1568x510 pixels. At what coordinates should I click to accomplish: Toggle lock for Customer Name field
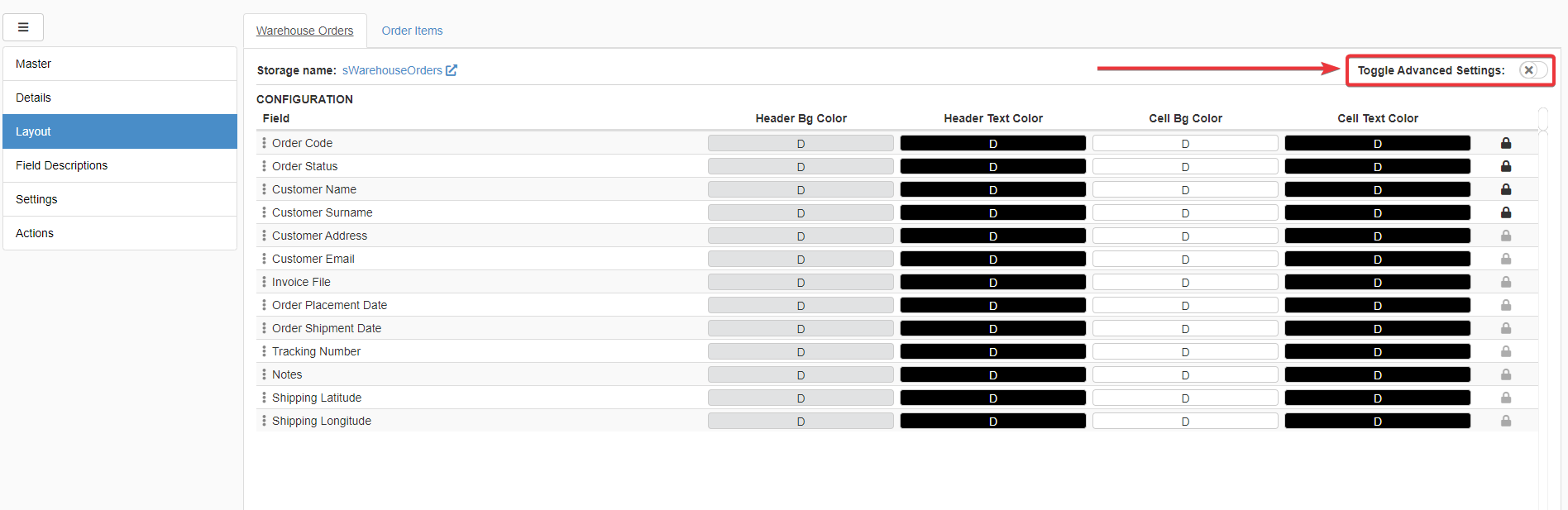1506,189
